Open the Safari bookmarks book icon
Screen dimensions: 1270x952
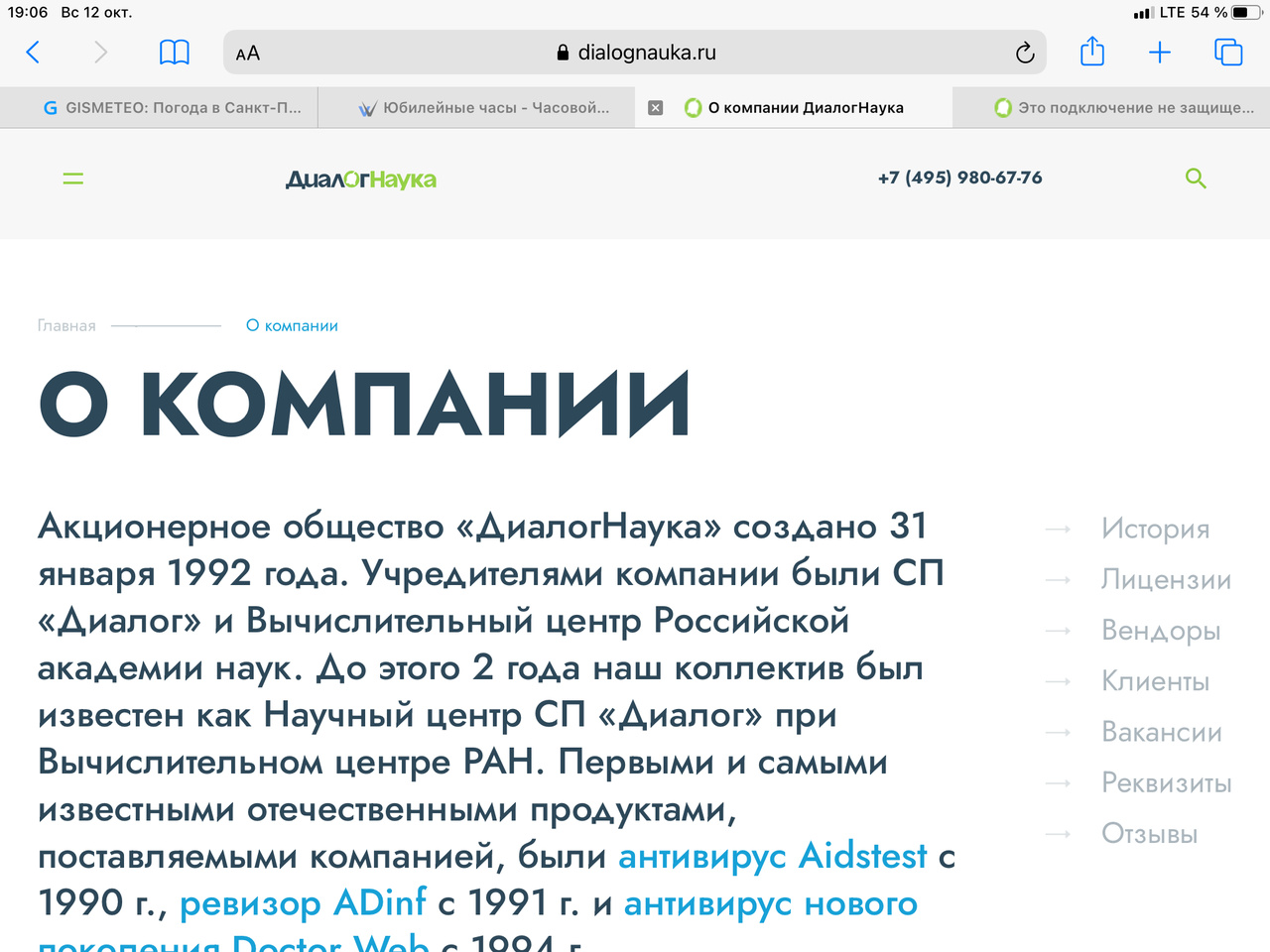coord(175,53)
